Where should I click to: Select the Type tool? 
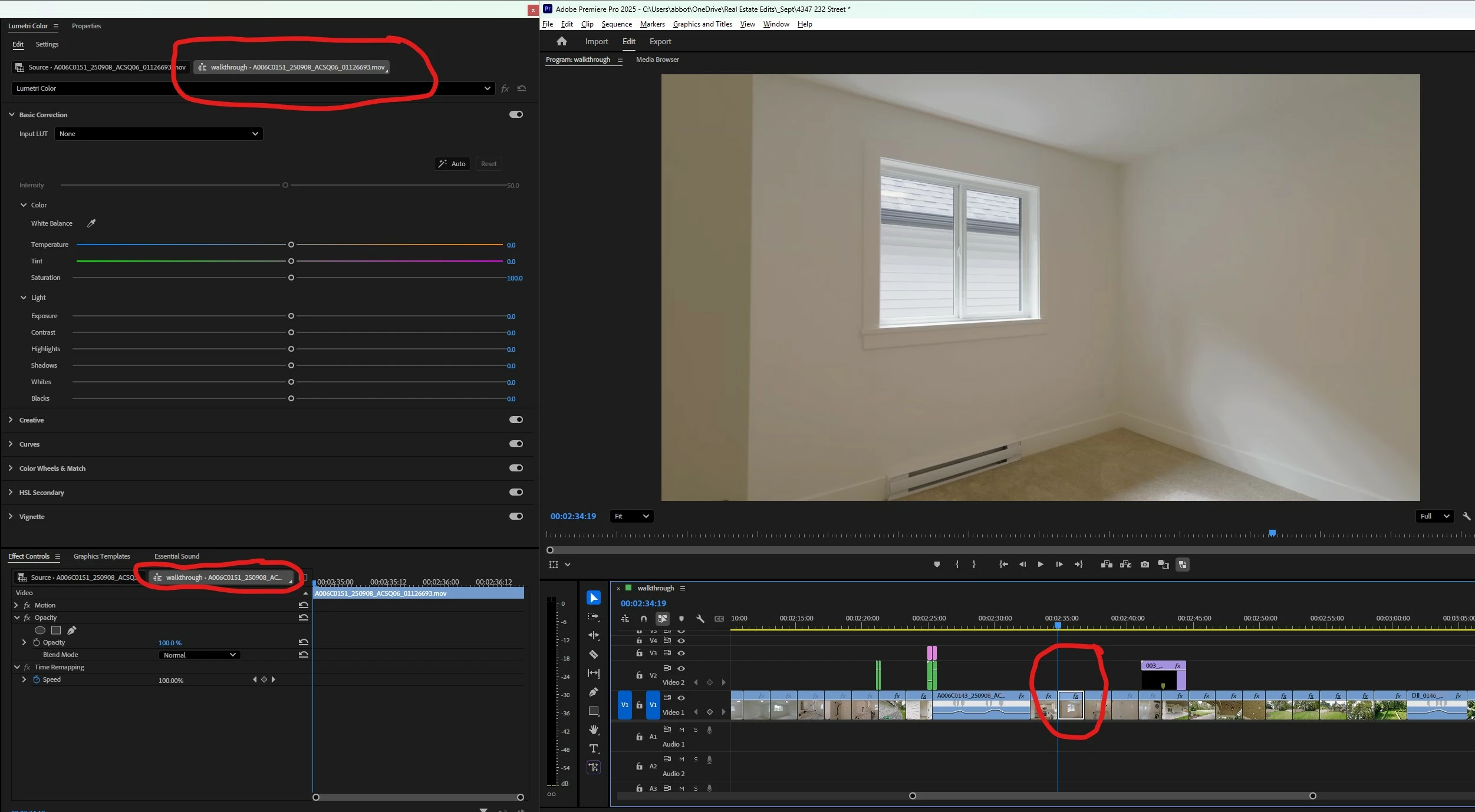point(594,748)
